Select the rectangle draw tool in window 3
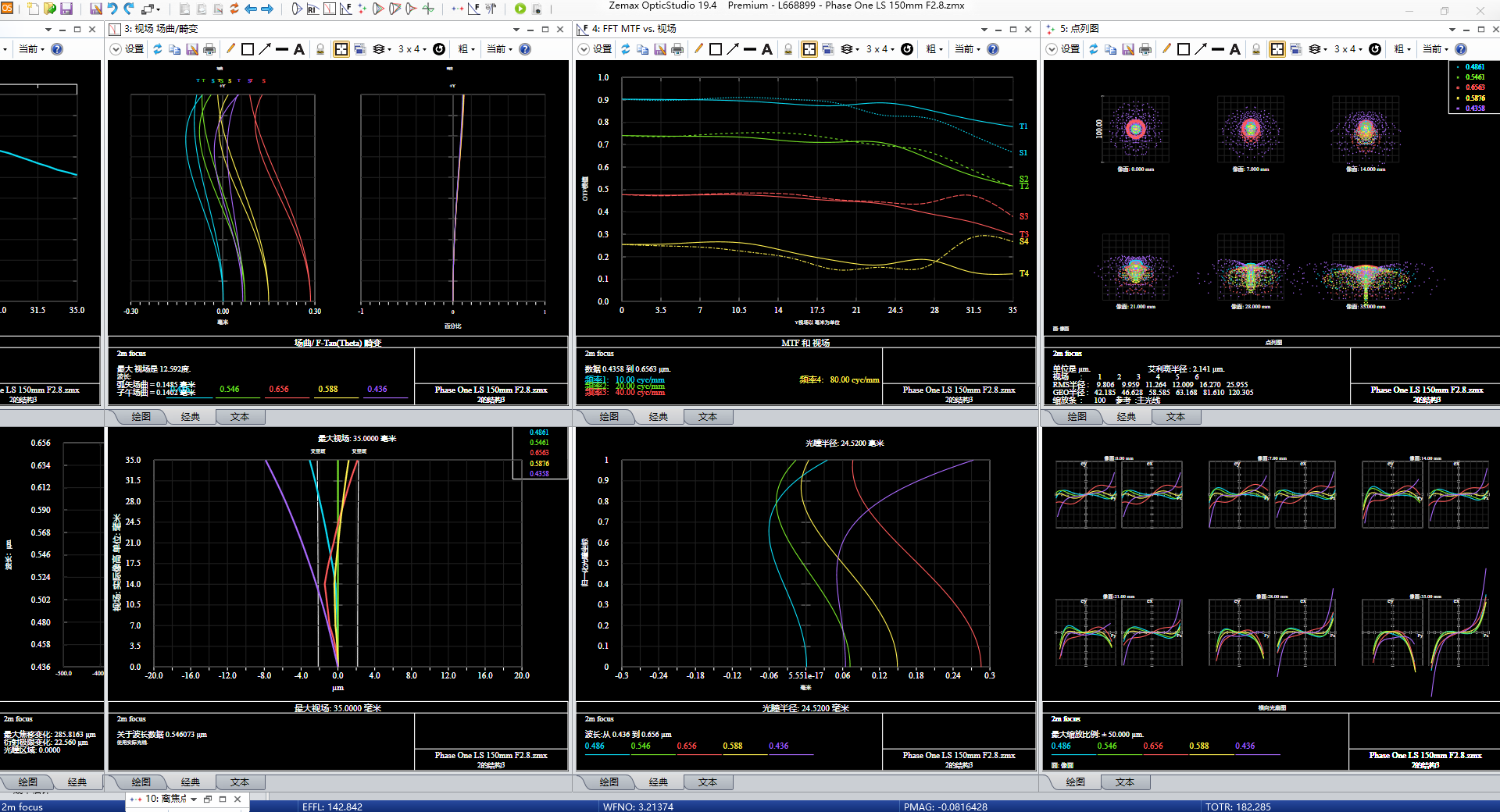 pyautogui.click(x=248, y=49)
